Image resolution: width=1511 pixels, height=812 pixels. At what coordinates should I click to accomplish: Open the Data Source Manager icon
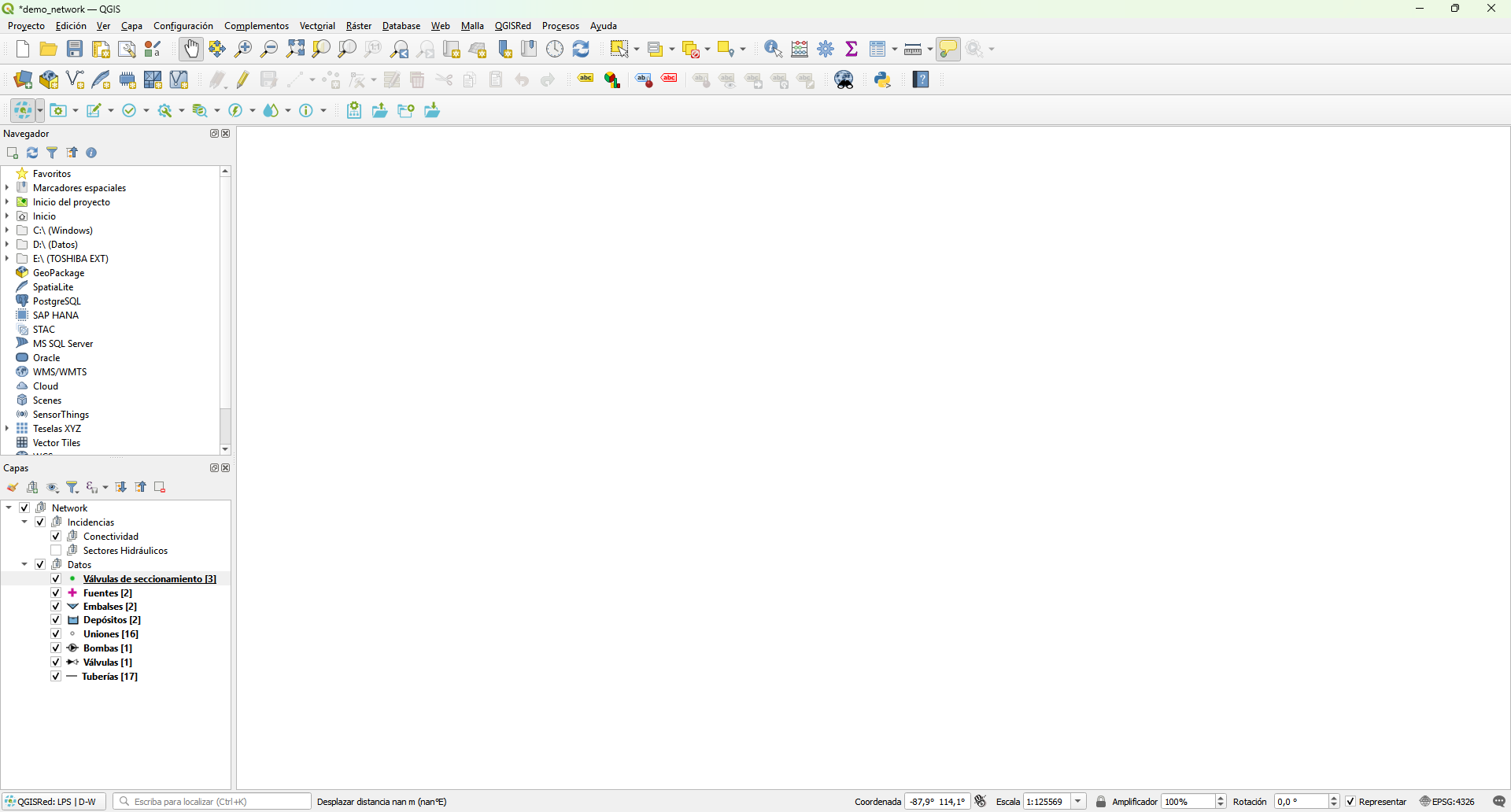[23, 79]
